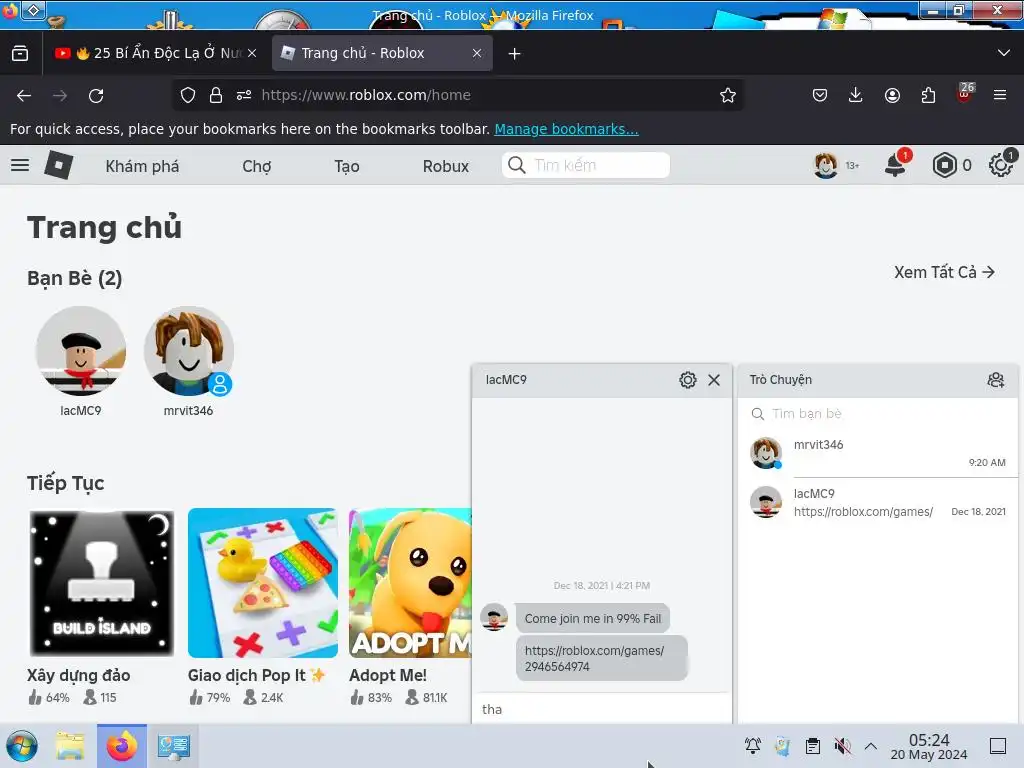Expand the list all tabs chevron
The width and height of the screenshot is (1024, 768).
[1004, 53]
